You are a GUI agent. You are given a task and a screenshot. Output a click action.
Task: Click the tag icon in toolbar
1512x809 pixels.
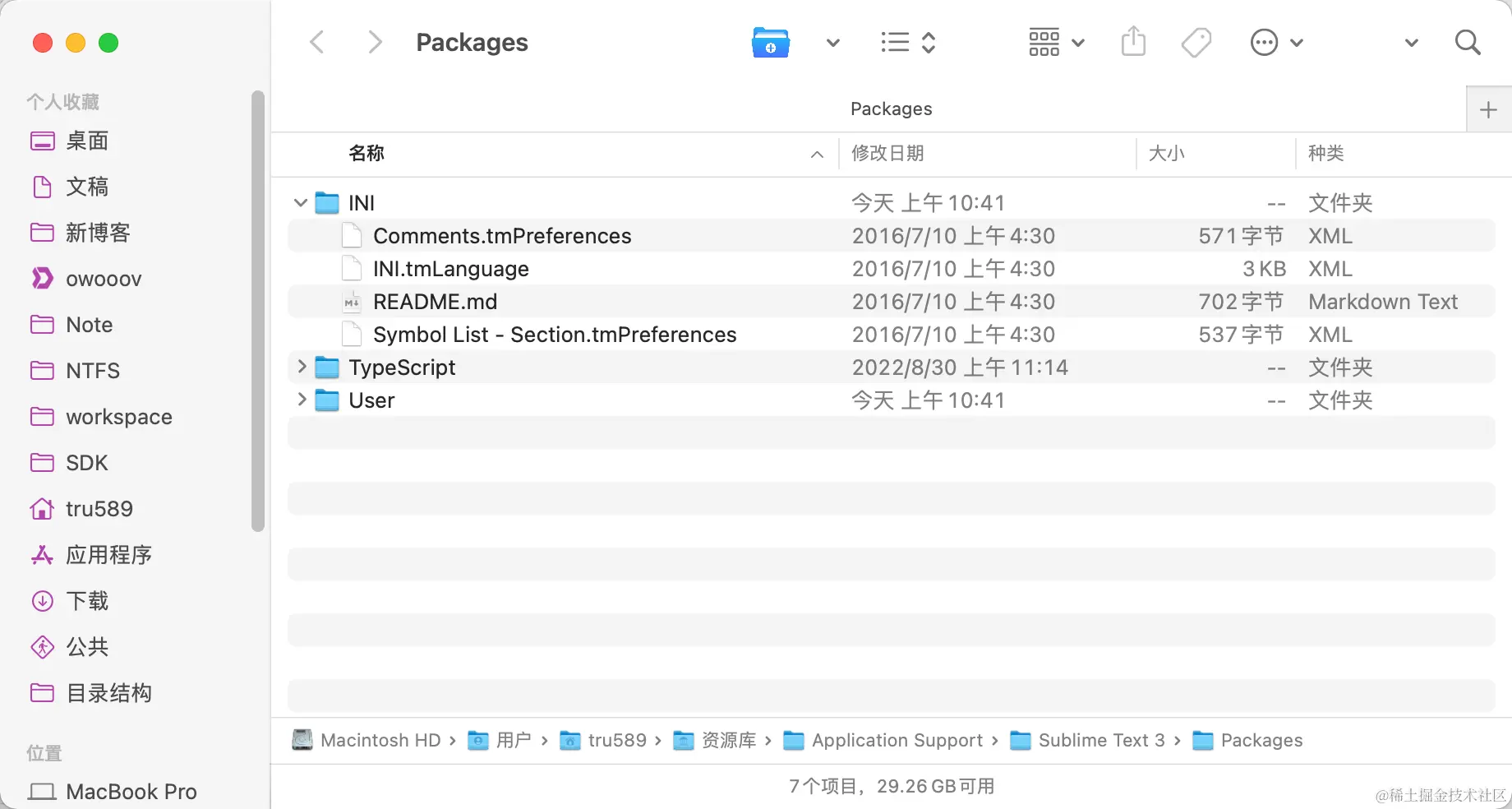tap(1196, 42)
